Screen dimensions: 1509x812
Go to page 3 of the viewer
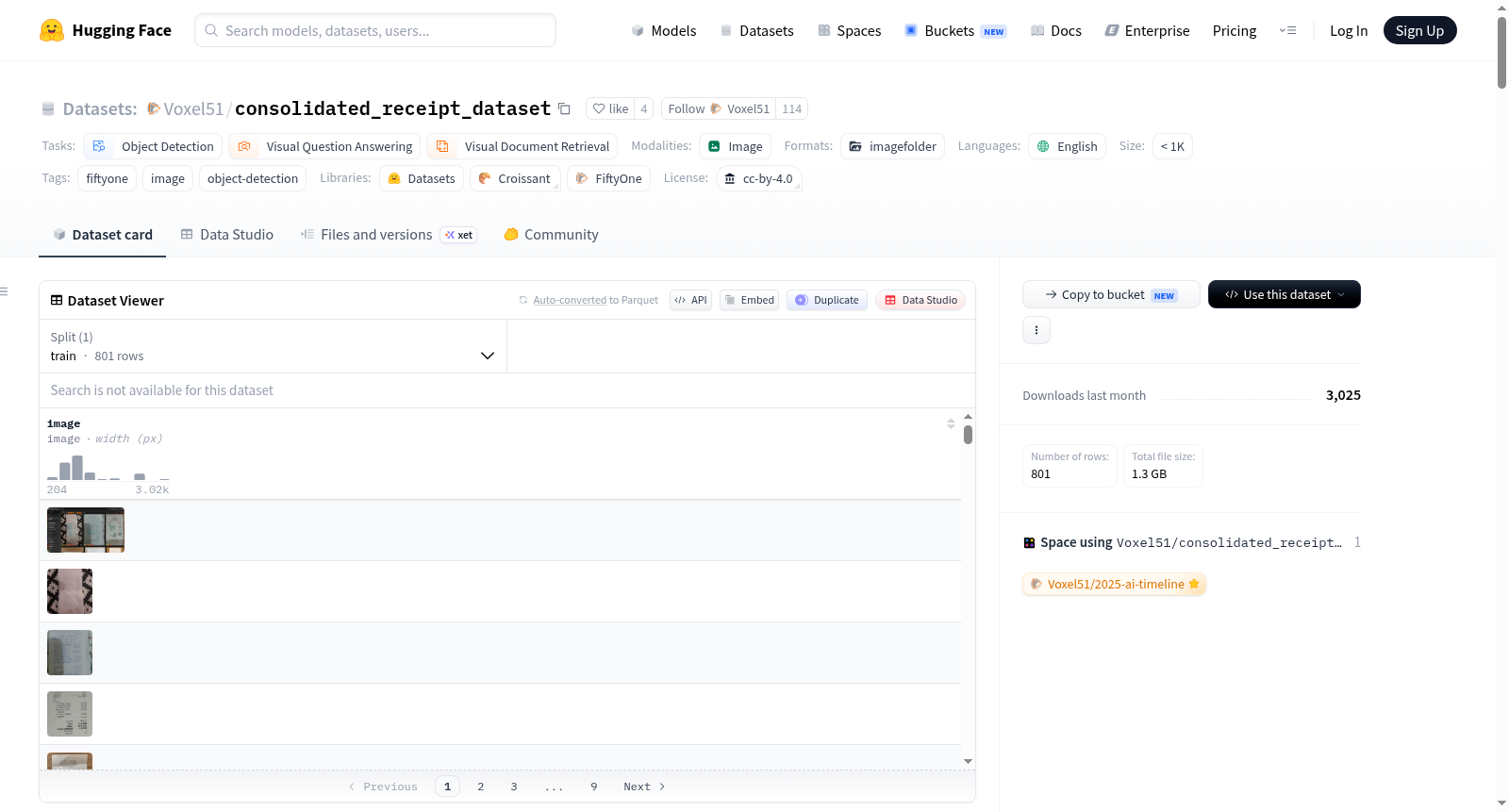pos(514,787)
